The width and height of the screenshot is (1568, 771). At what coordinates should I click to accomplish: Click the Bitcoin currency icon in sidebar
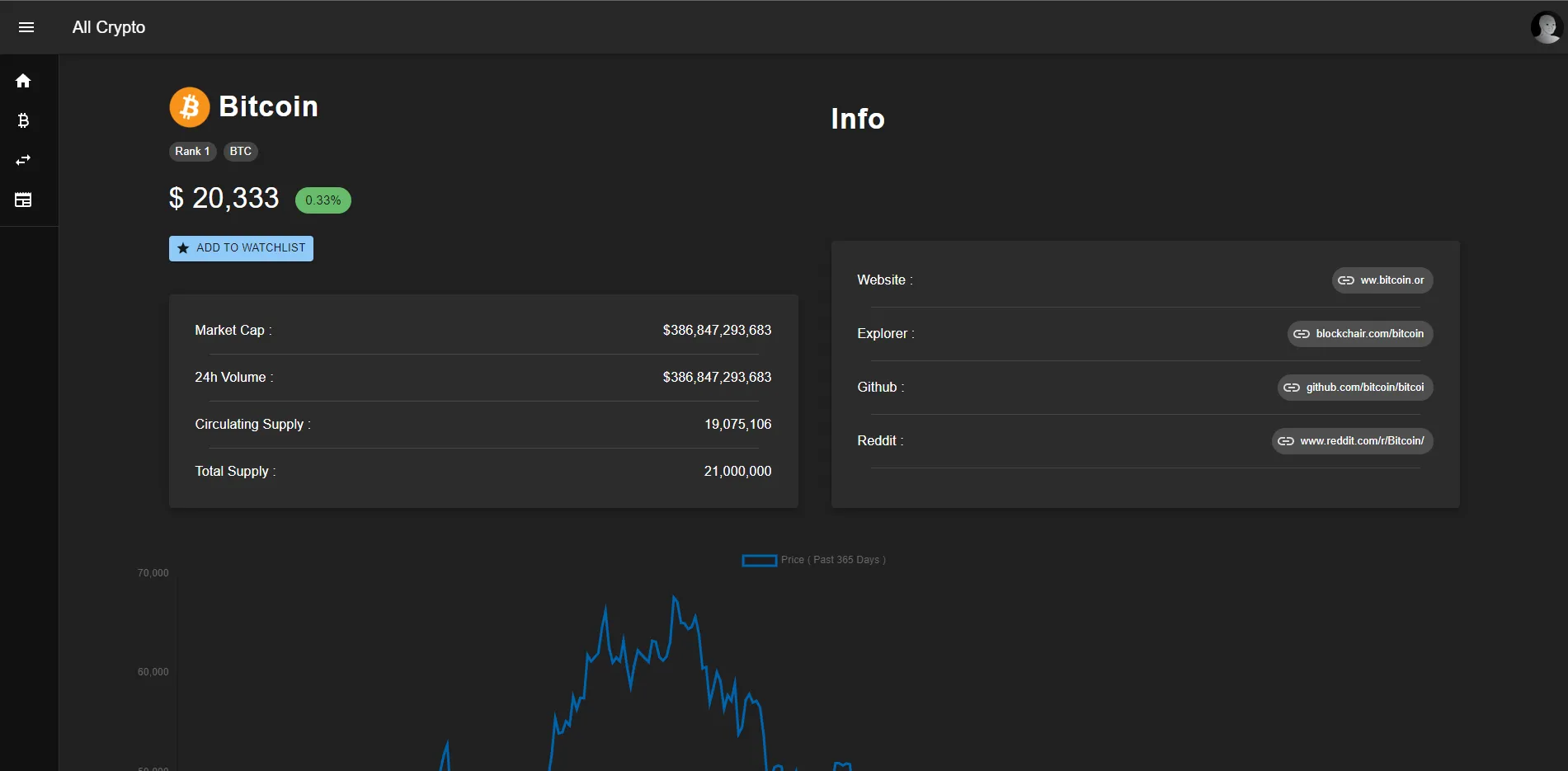coord(23,120)
